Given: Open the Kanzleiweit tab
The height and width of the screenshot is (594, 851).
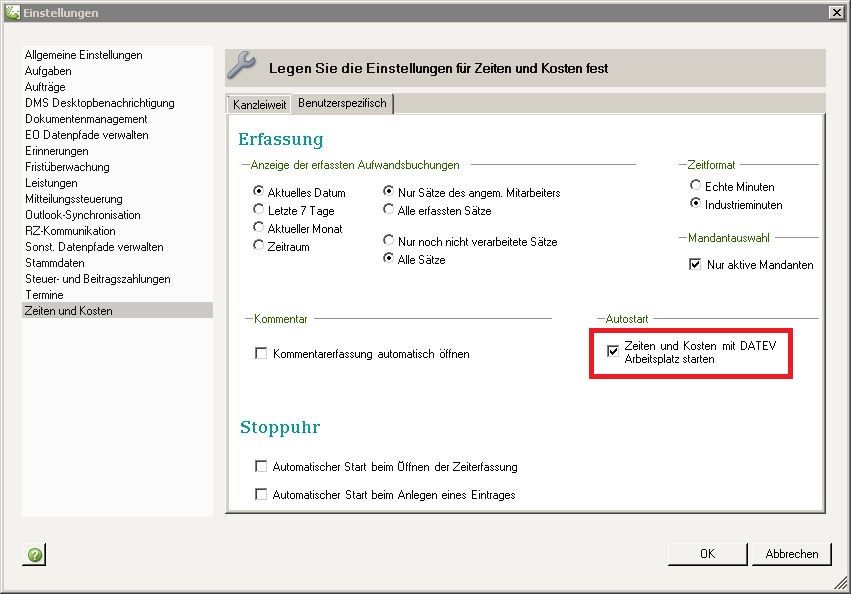Looking at the screenshot, I should click(x=259, y=104).
